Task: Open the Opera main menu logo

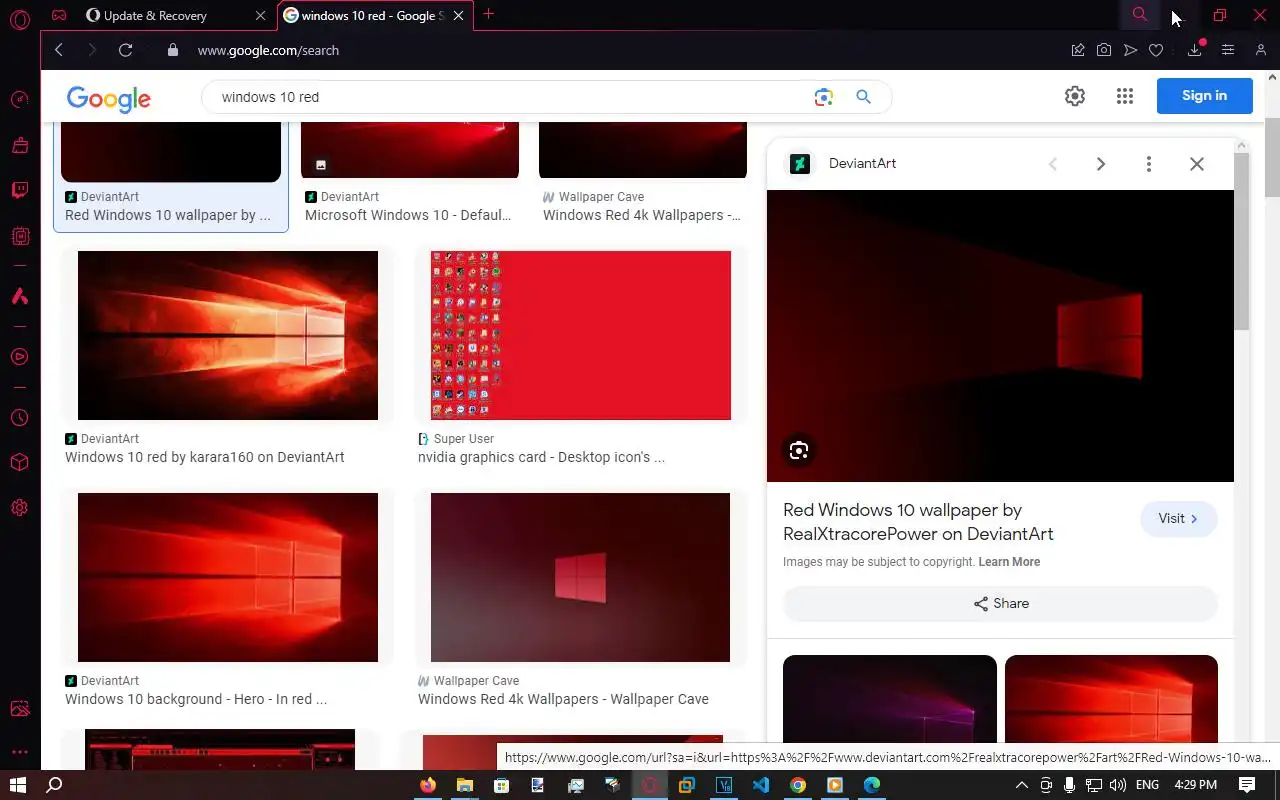Action: (19, 19)
